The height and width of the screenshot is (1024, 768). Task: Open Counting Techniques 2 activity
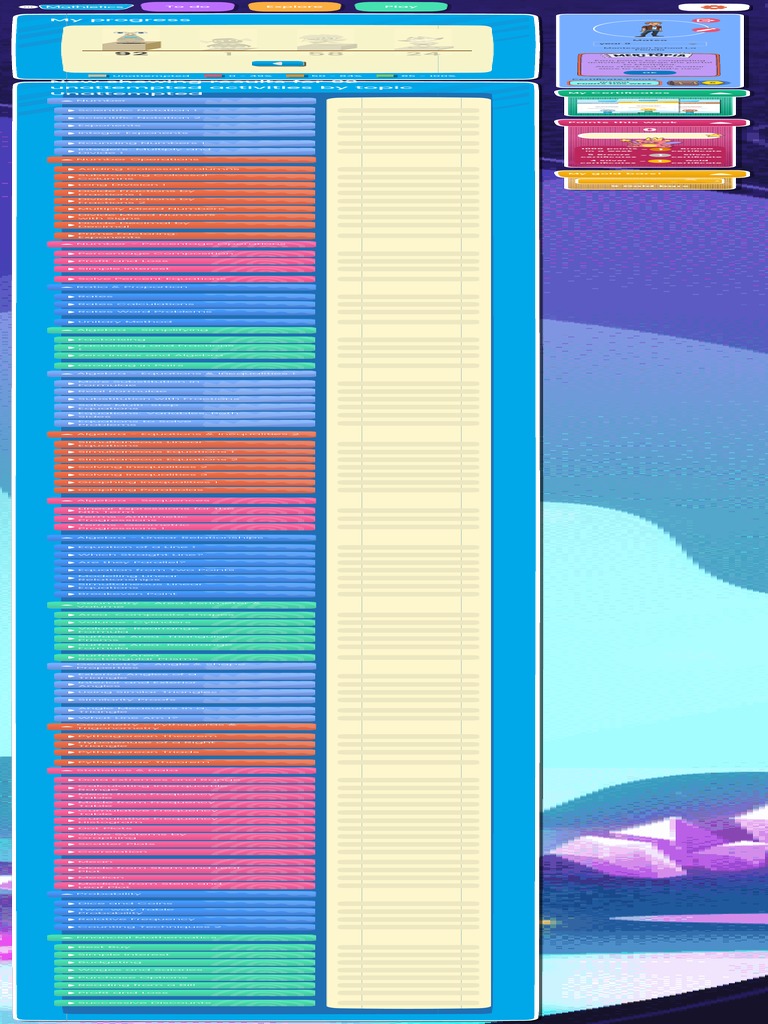tap(185, 927)
